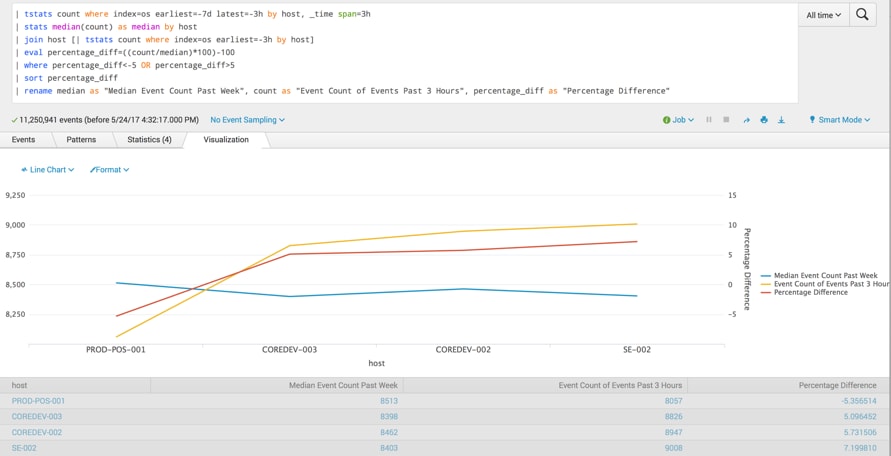
Task: Expand the No Event Sampling dropdown
Action: click(x=247, y=120)
